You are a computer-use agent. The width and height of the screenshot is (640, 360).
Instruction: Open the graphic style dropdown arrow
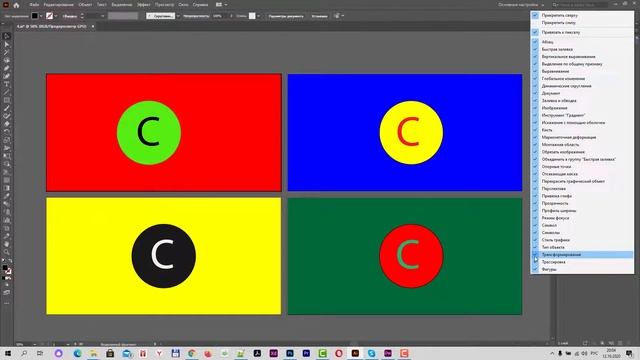pyautogui.click(x=258, y=16)
